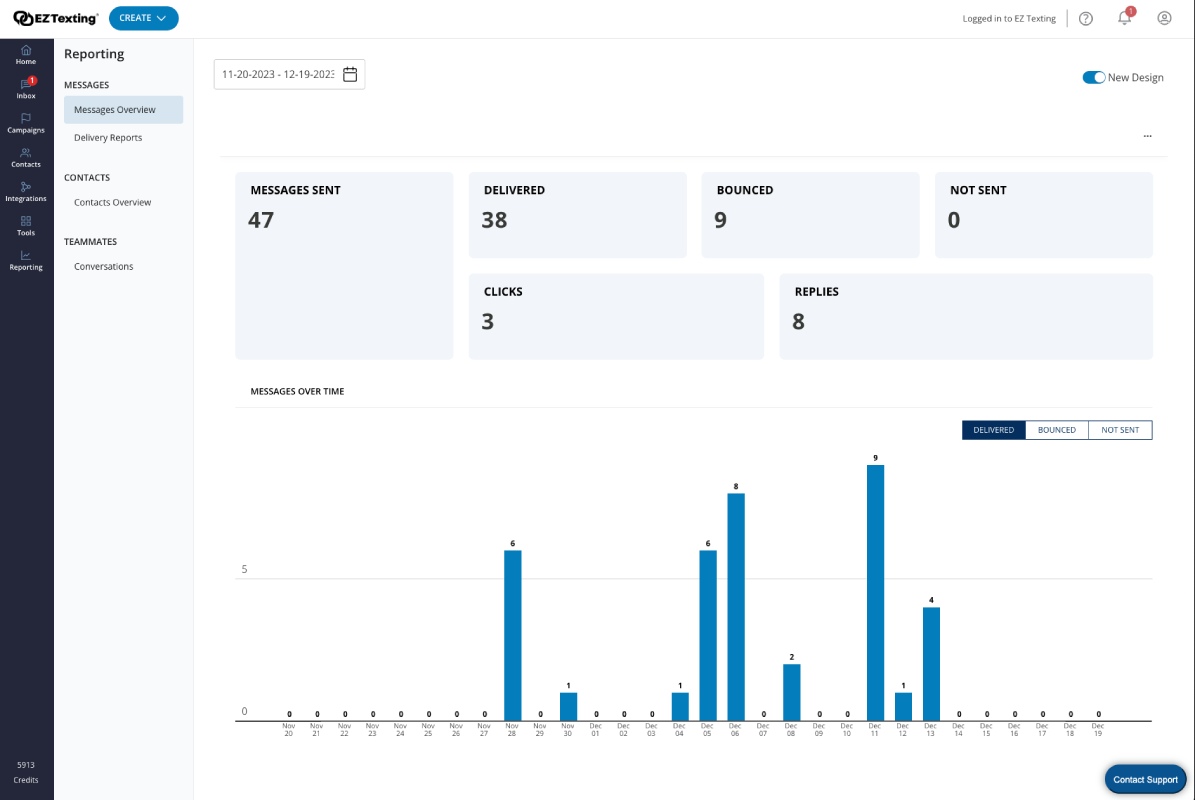Screen dimensions: 1195x800
Task: Open the three-dot more options menu
Action: (1147, 136)
